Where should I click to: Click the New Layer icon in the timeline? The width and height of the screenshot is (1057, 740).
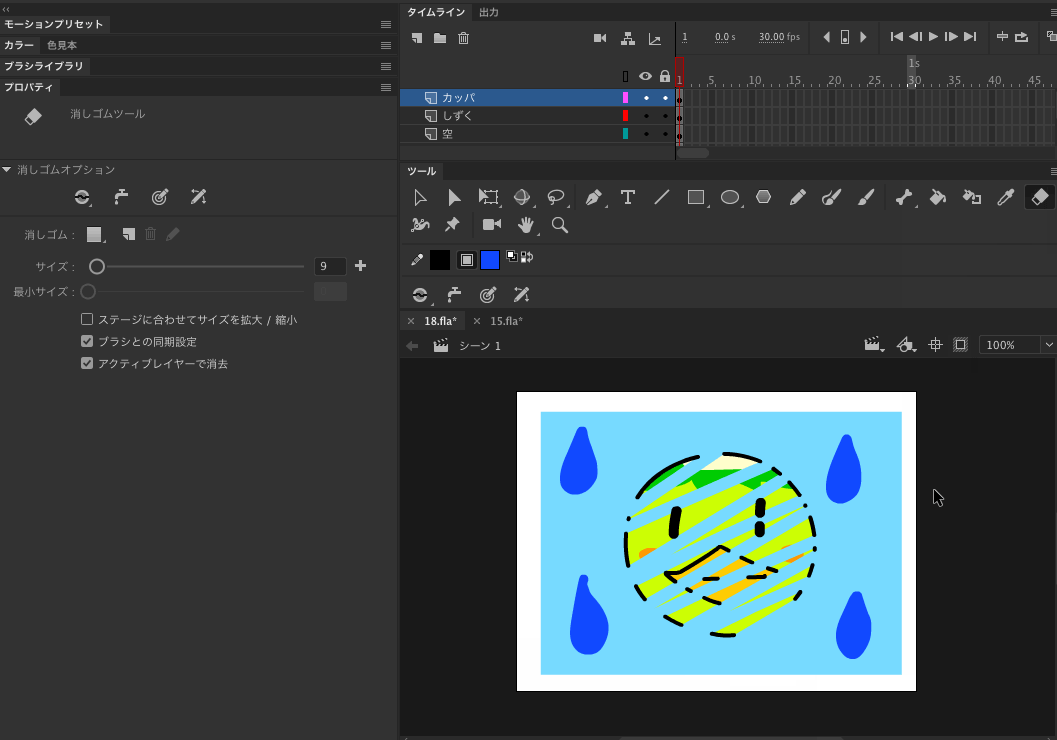417,37
